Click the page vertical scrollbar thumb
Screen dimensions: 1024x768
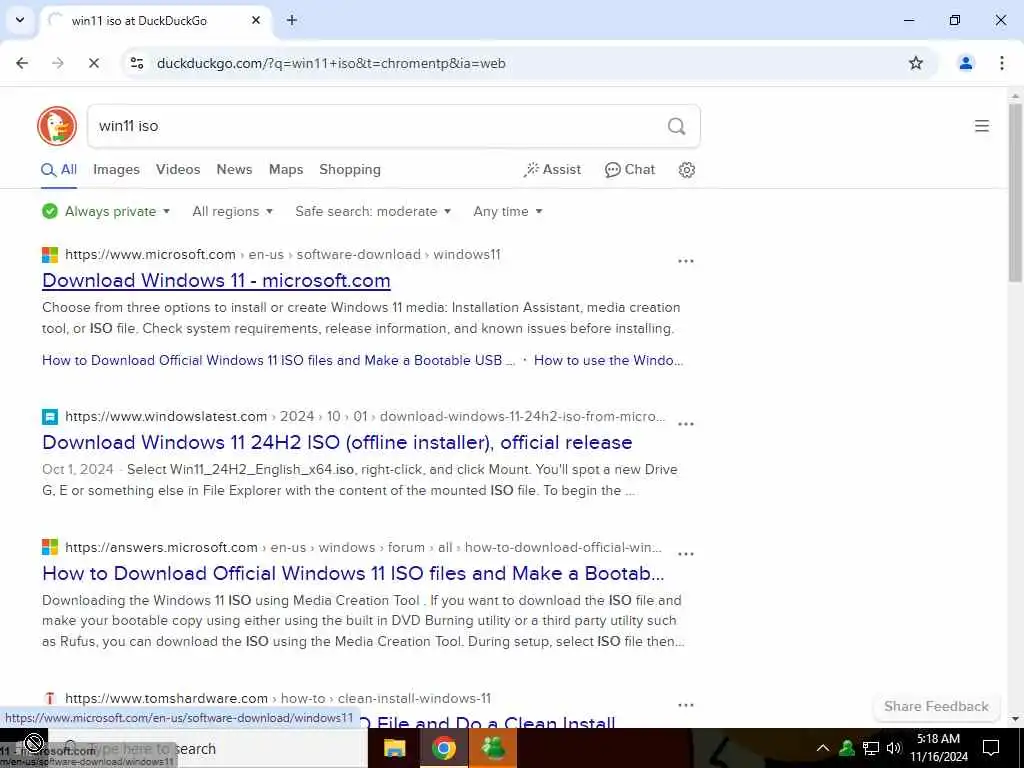(1015, 193)
